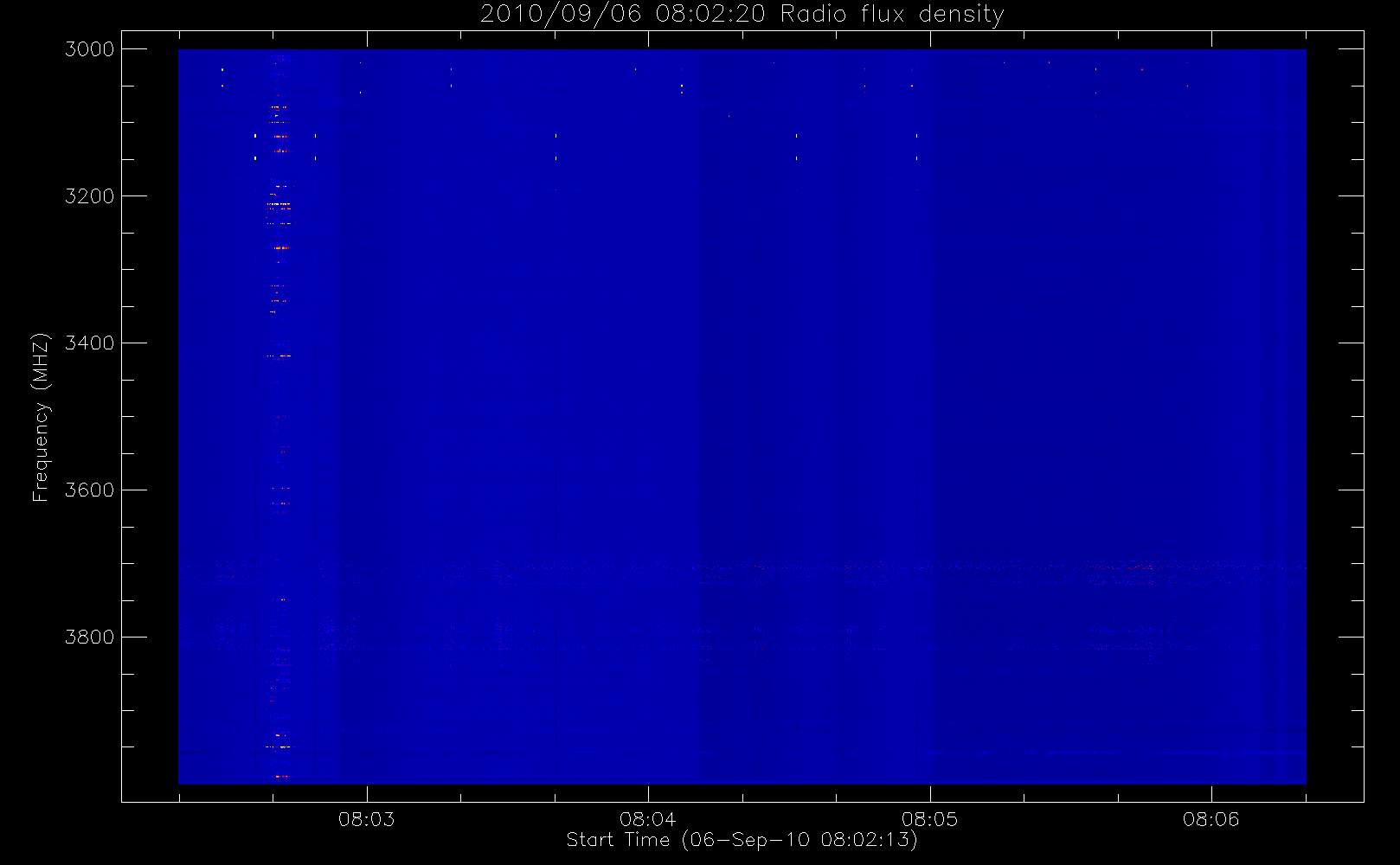Select the 3000 frequency axis label

[90, 49]
